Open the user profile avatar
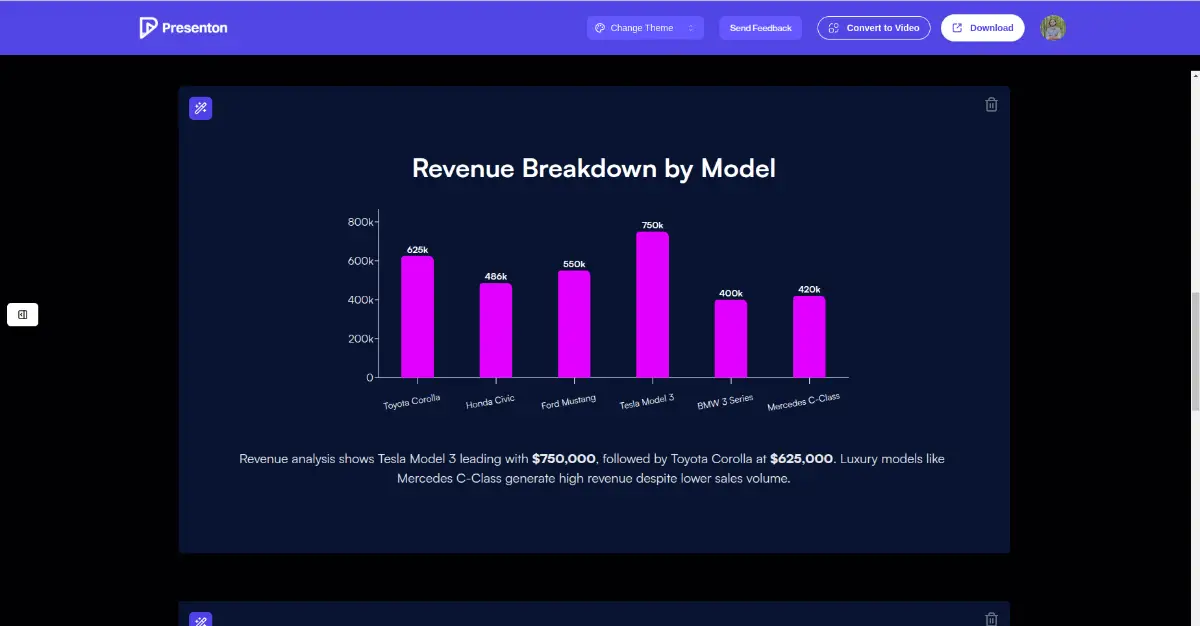Screen dimensions: 1200x626 1052,28
